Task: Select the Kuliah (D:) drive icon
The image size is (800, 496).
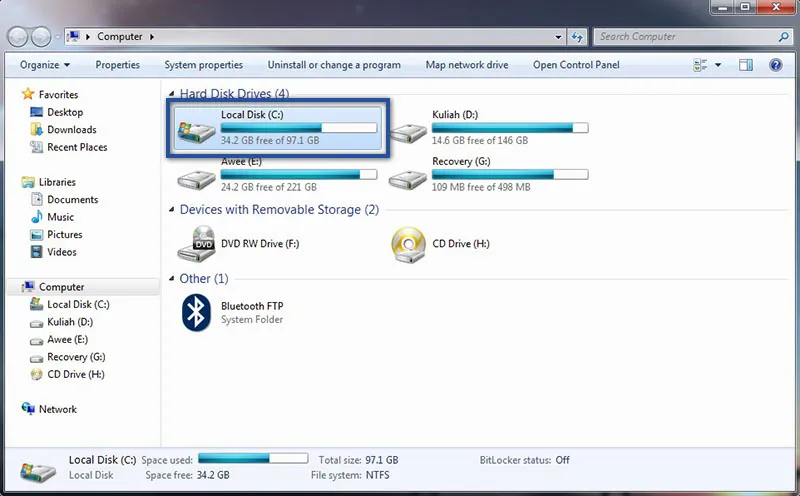Action: pyautogui.click(x=408, y=133)
